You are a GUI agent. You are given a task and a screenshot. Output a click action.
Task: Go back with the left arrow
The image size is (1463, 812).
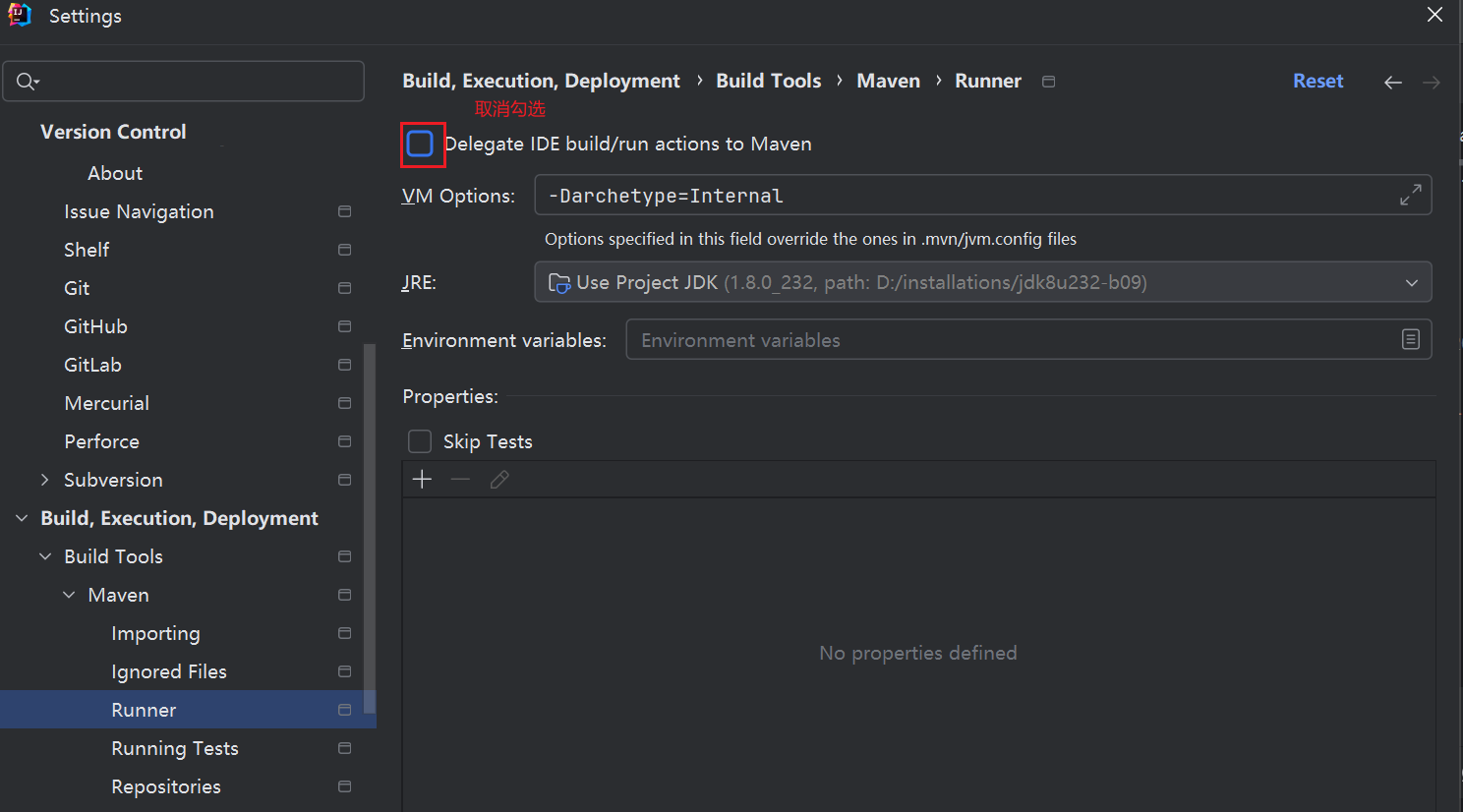click(1393, 83)
